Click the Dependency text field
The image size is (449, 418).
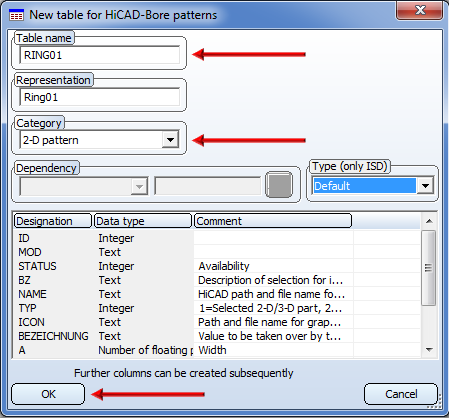(207, 186)
